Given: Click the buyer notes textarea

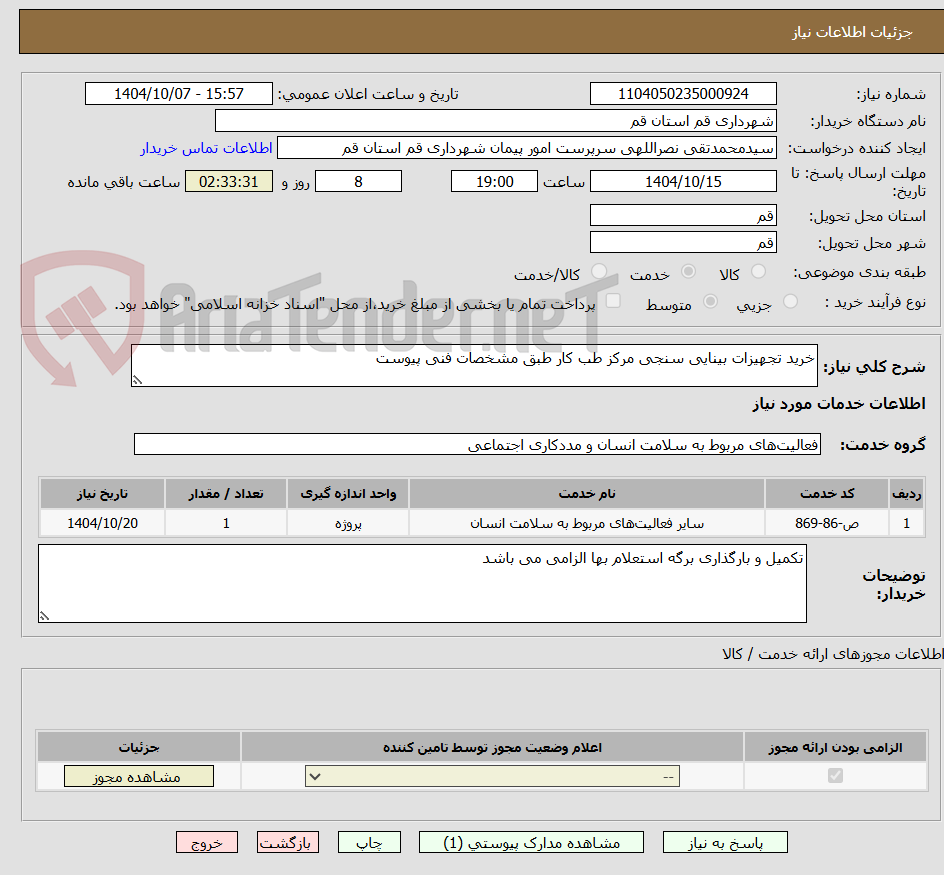Looking at the screenshot, I should coord(422,584).
